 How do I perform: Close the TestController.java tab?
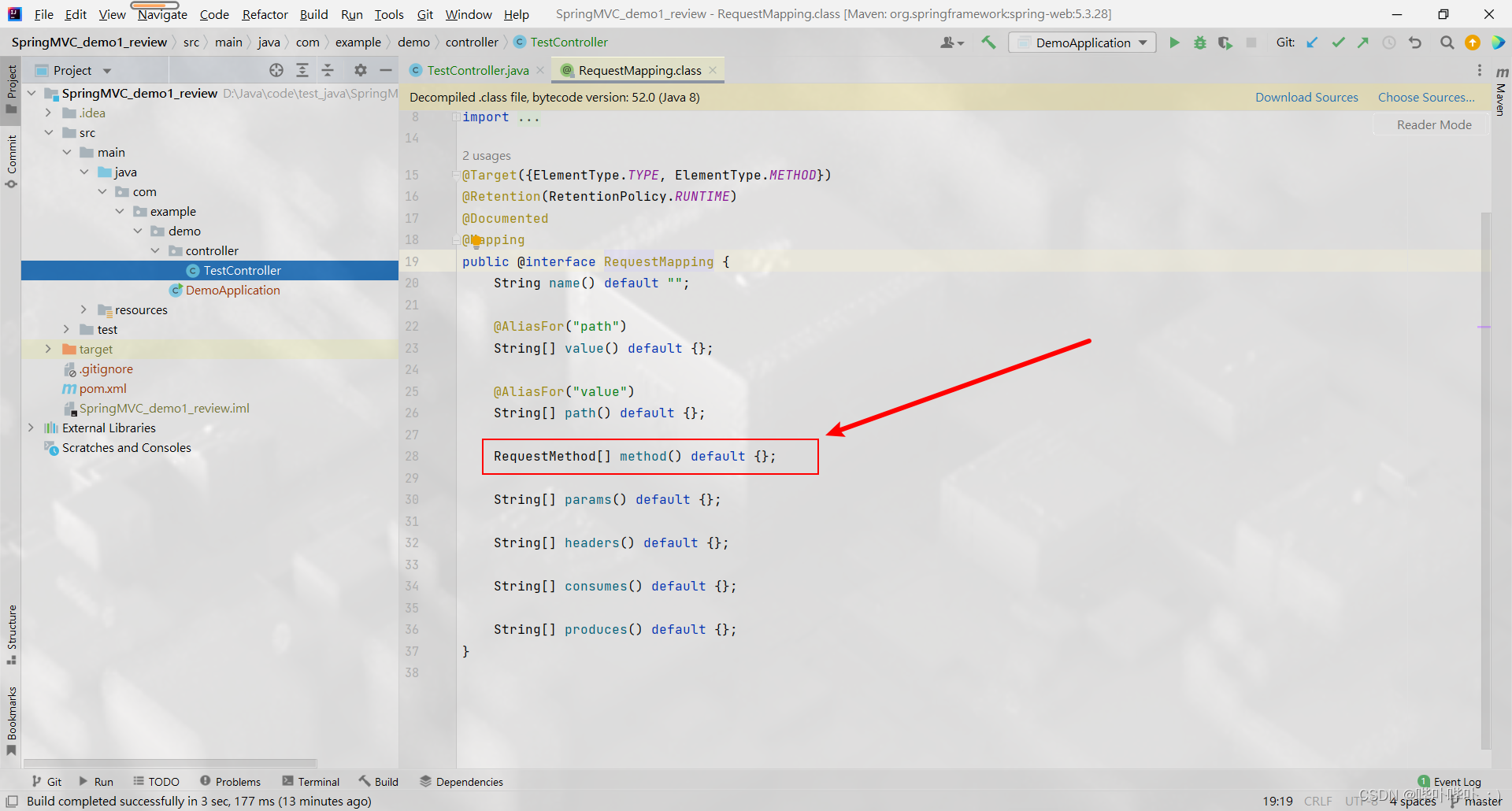540,70
